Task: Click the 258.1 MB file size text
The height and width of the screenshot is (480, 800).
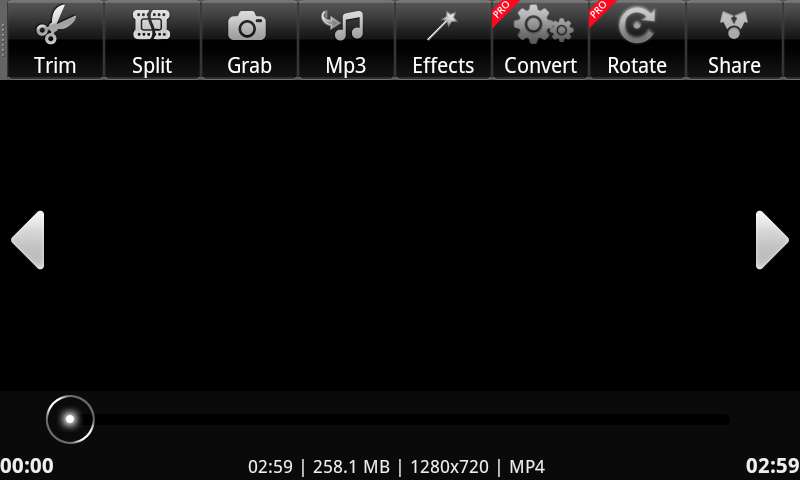Action: tap(351, 467)
